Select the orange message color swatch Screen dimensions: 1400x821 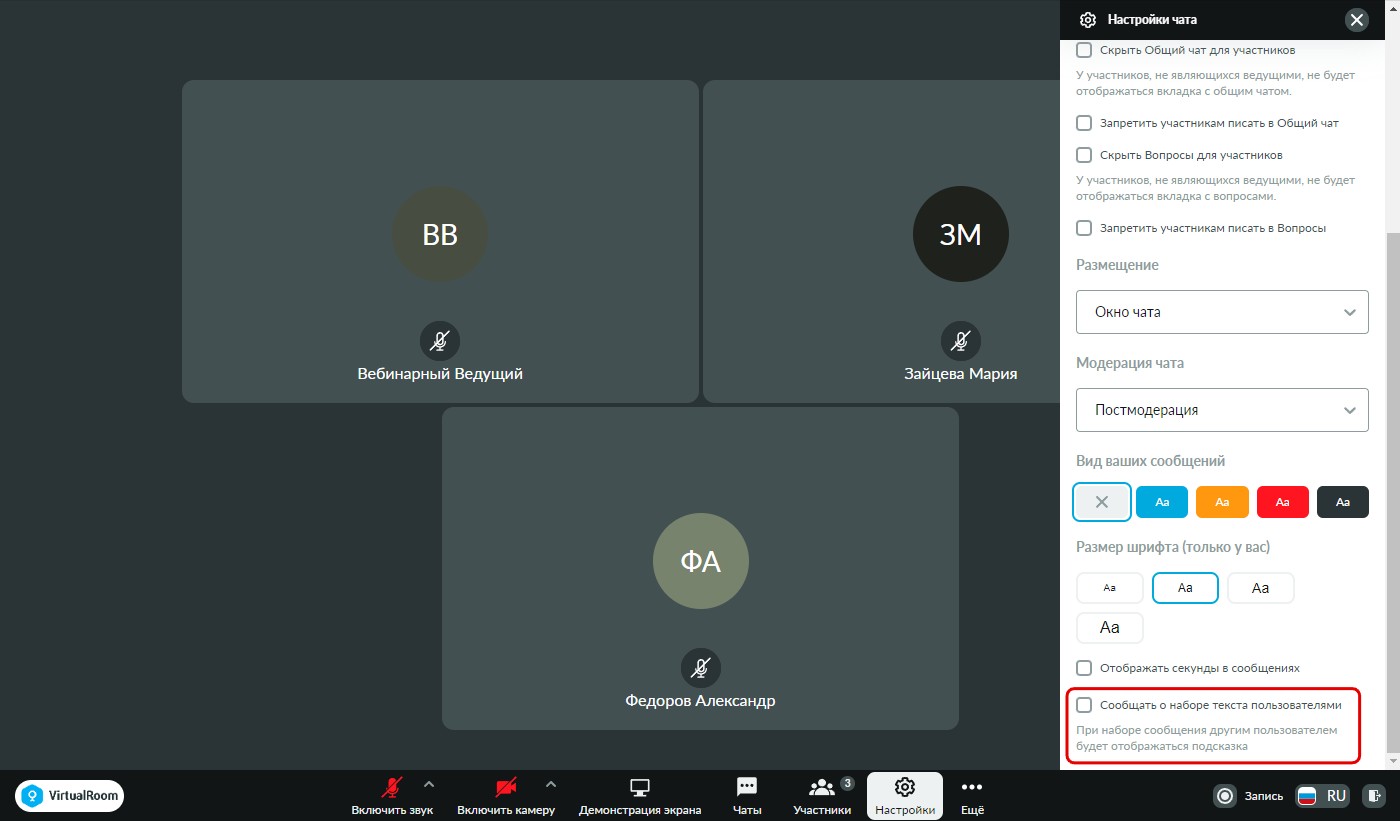pos(1222,502)
